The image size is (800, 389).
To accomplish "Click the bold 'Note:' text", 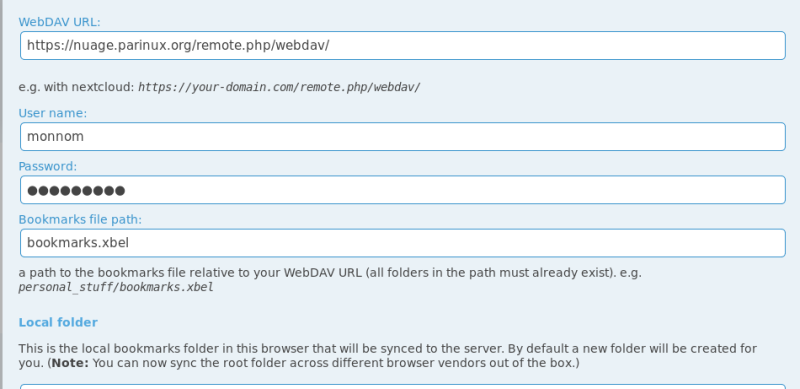I will (70, 363).
